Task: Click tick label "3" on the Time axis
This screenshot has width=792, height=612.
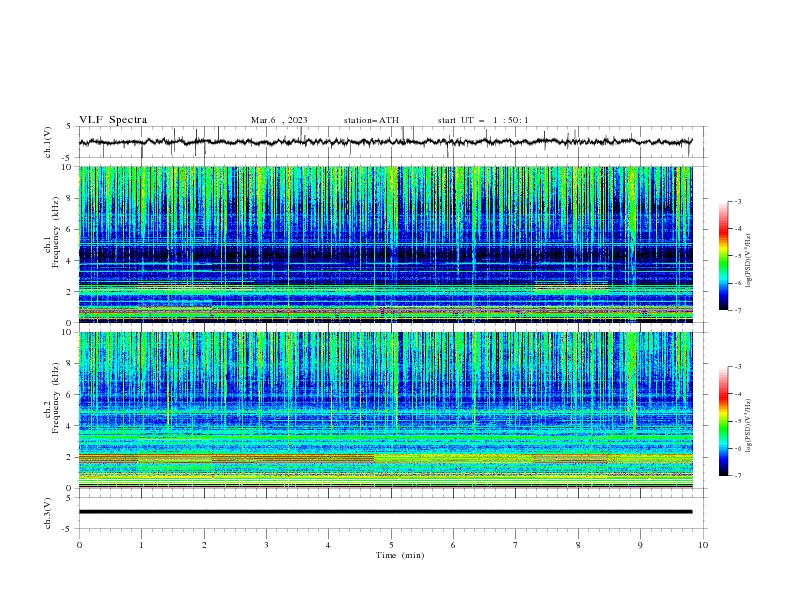Action: point(266,545)
